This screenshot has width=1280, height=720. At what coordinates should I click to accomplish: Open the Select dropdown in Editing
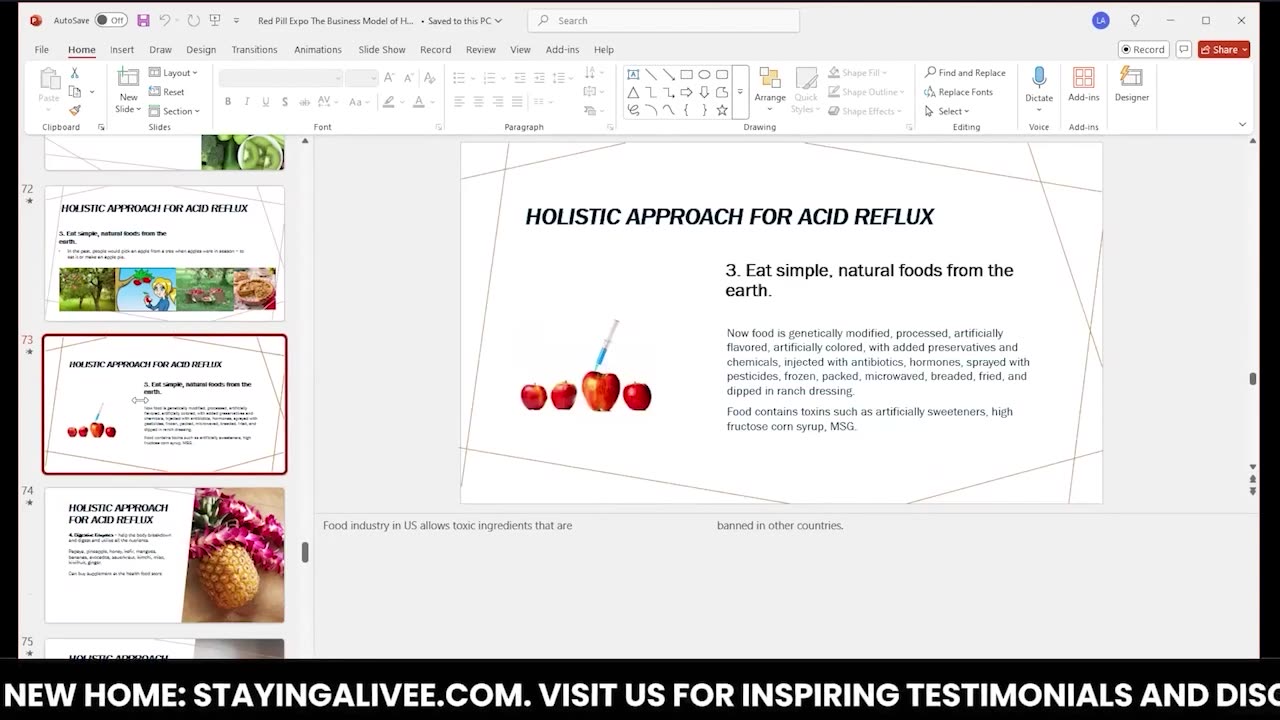click(946, 111)
